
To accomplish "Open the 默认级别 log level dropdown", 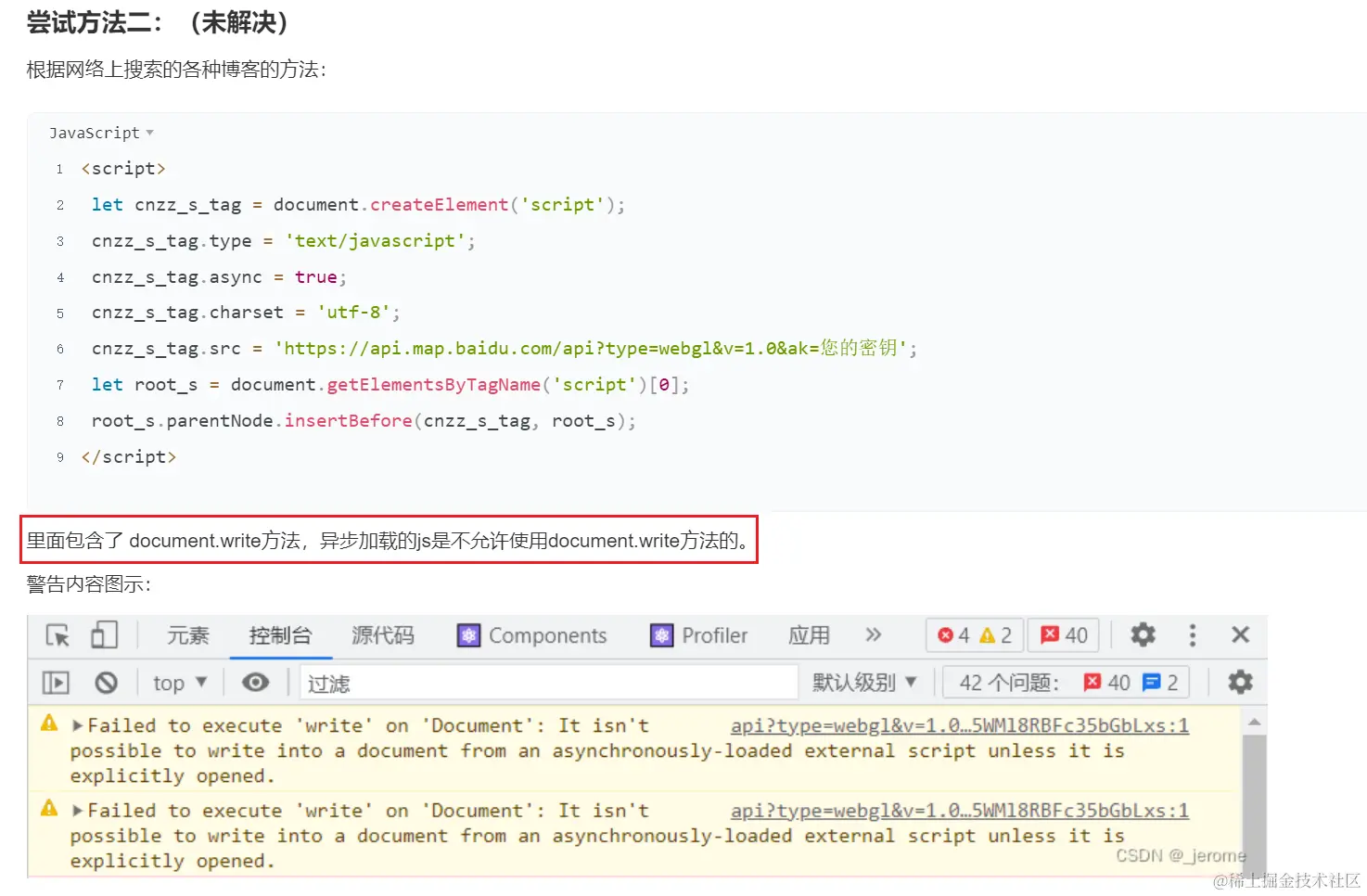I will (864, 684).
